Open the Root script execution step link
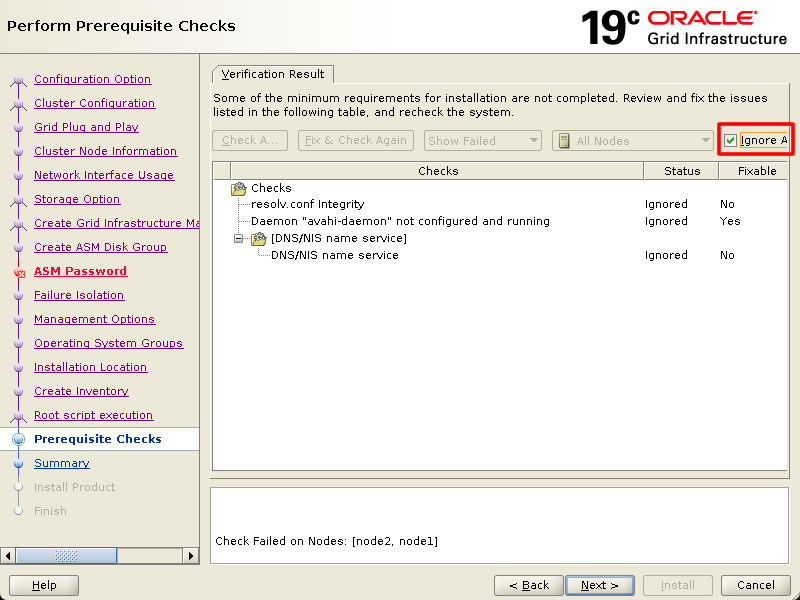Viewport: 800px width, 600px height. click(x=93, y=415)
